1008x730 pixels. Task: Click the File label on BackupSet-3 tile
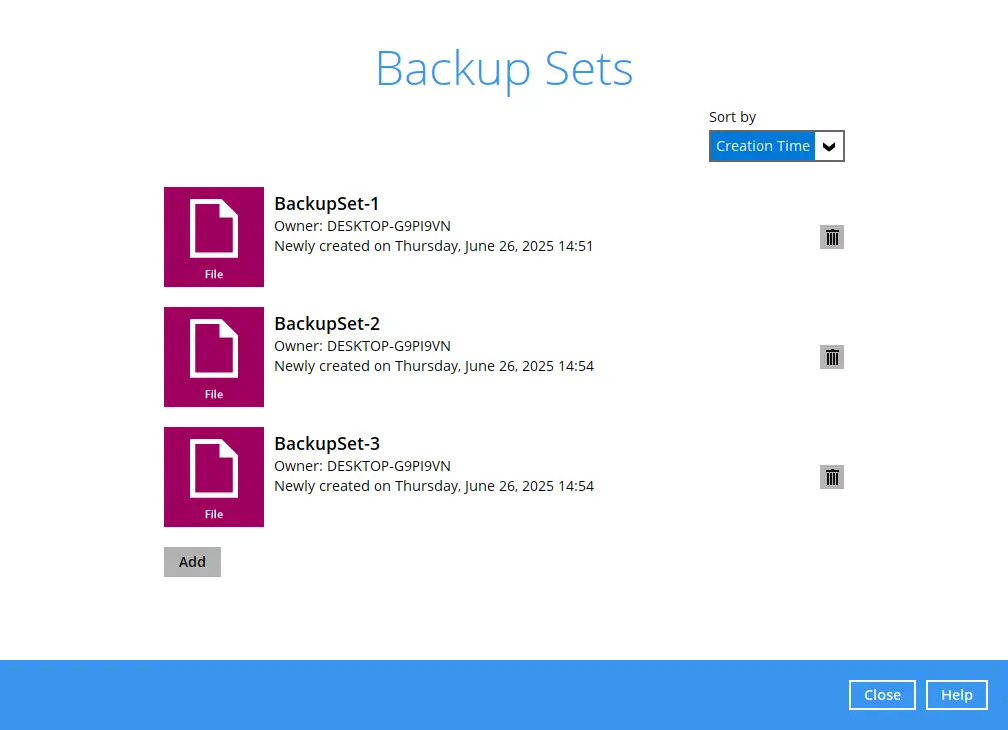pyautogui.click(x=213, y=514)
